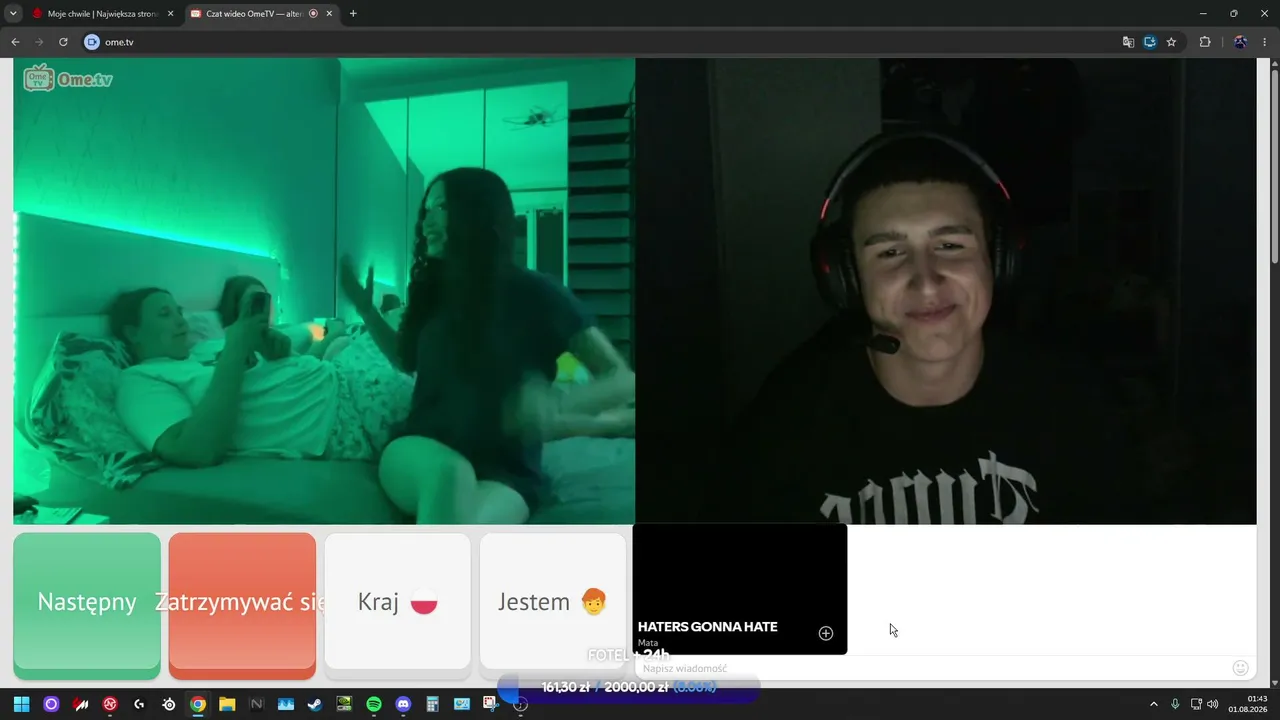The image size is (1280, 720).
Task: Open File Explorer from the taskbar
Action: coord(227,704)
